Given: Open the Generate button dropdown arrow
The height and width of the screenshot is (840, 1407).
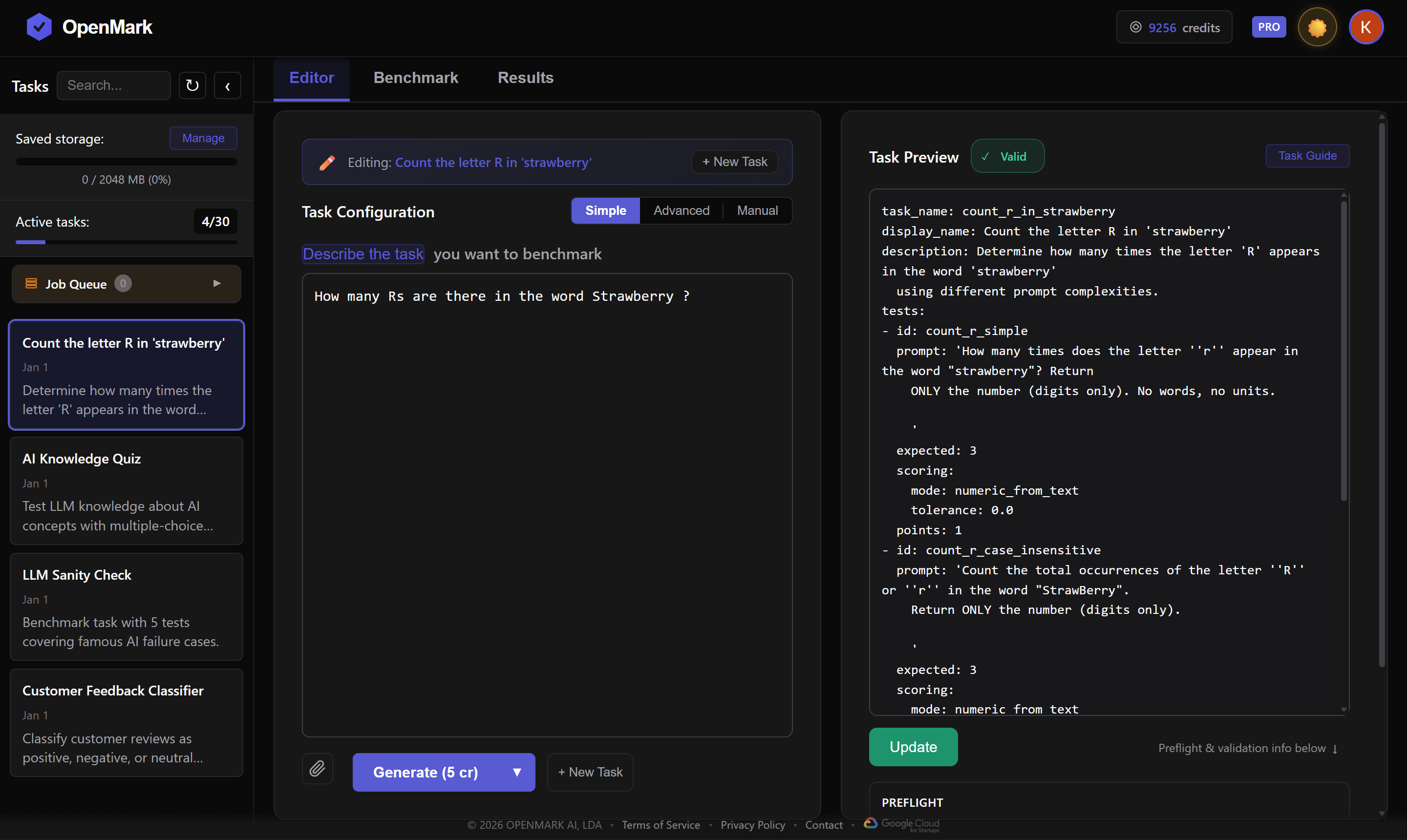Looking at the screenshot, I should (x=516, y=772).
